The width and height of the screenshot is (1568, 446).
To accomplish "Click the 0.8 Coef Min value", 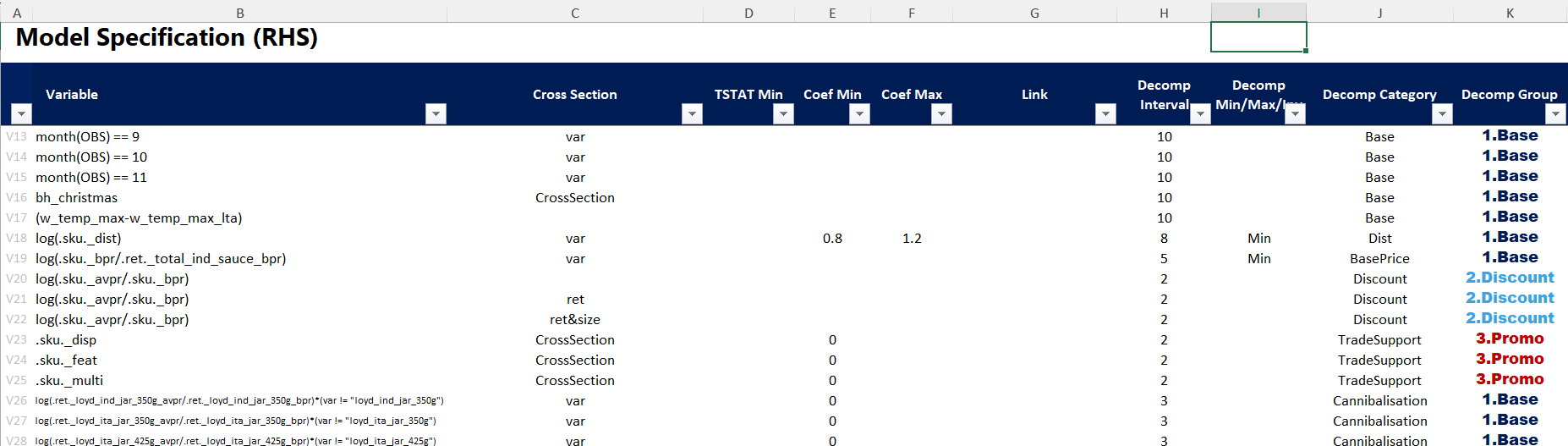I will point(832,239).
